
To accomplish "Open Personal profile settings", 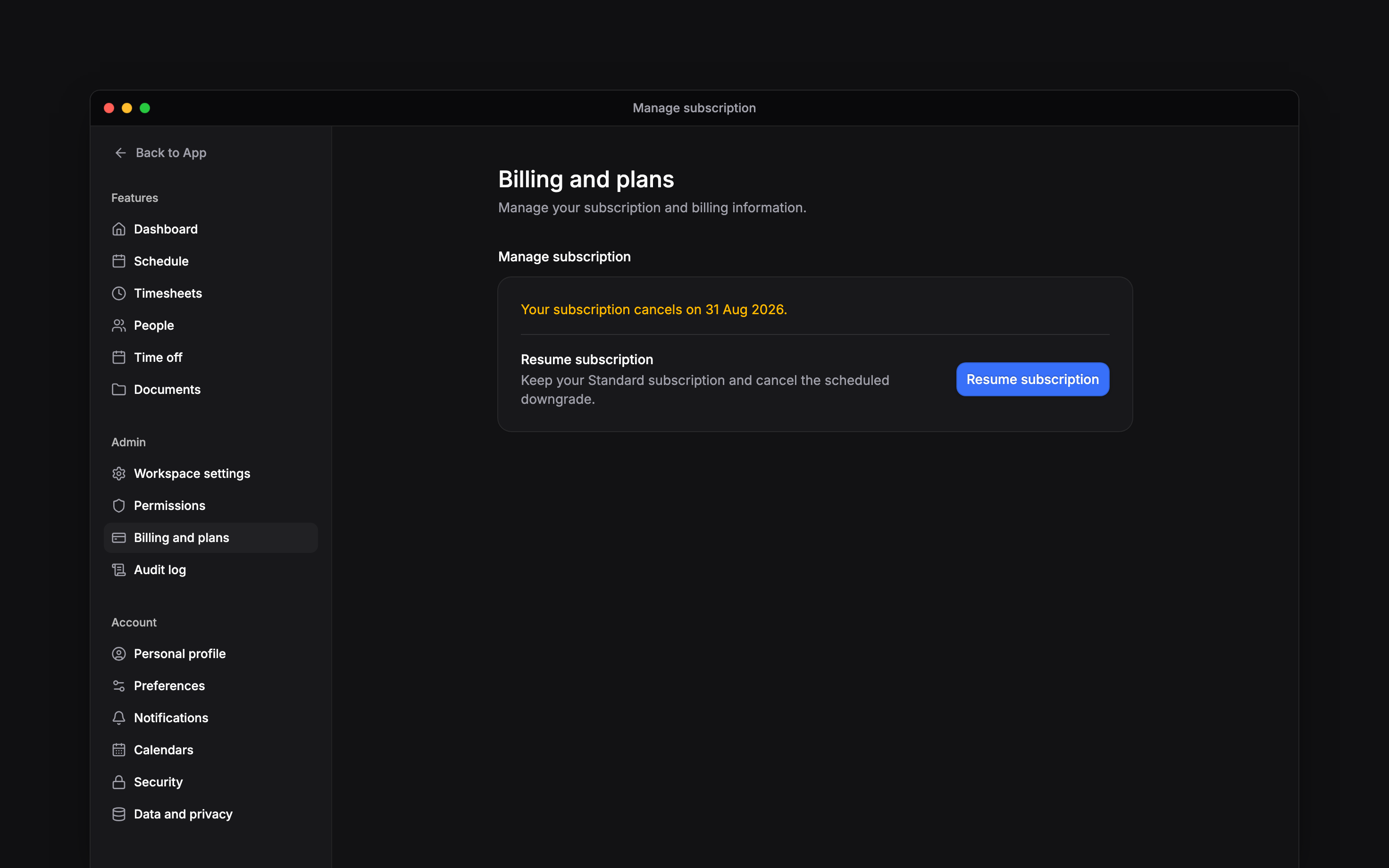I will coord(210,654).
